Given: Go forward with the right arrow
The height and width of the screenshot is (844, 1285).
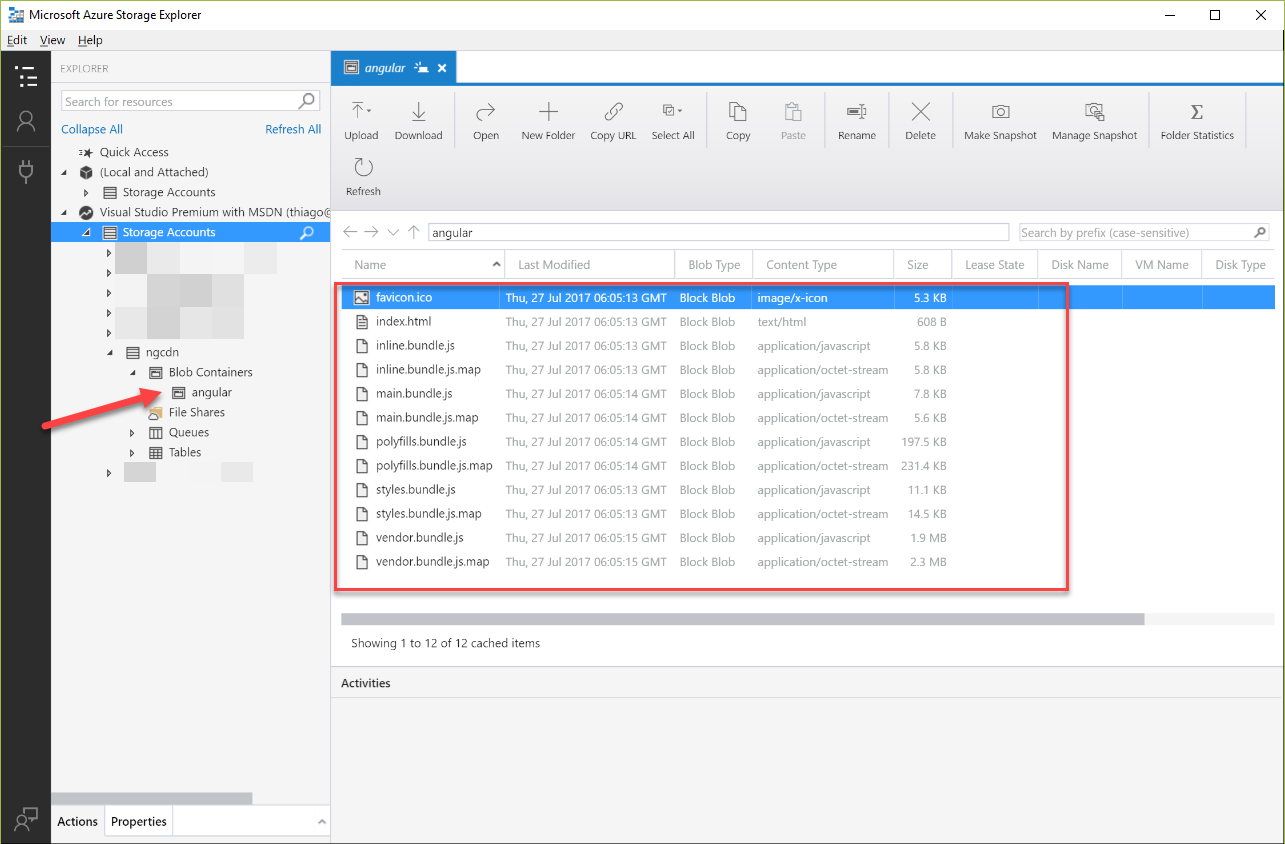Looking at the screenshot, I should (x=371, y=232).
